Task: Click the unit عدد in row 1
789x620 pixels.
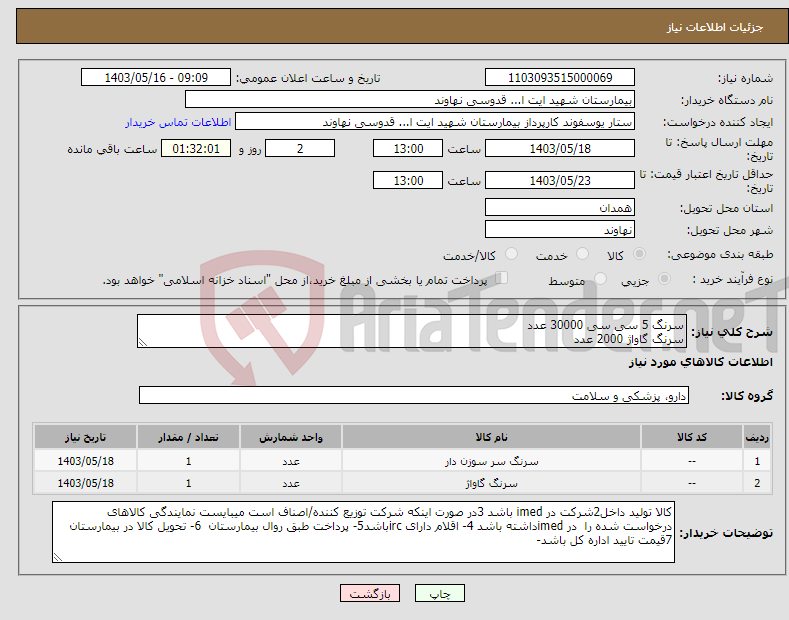Action: click(291, 461)
